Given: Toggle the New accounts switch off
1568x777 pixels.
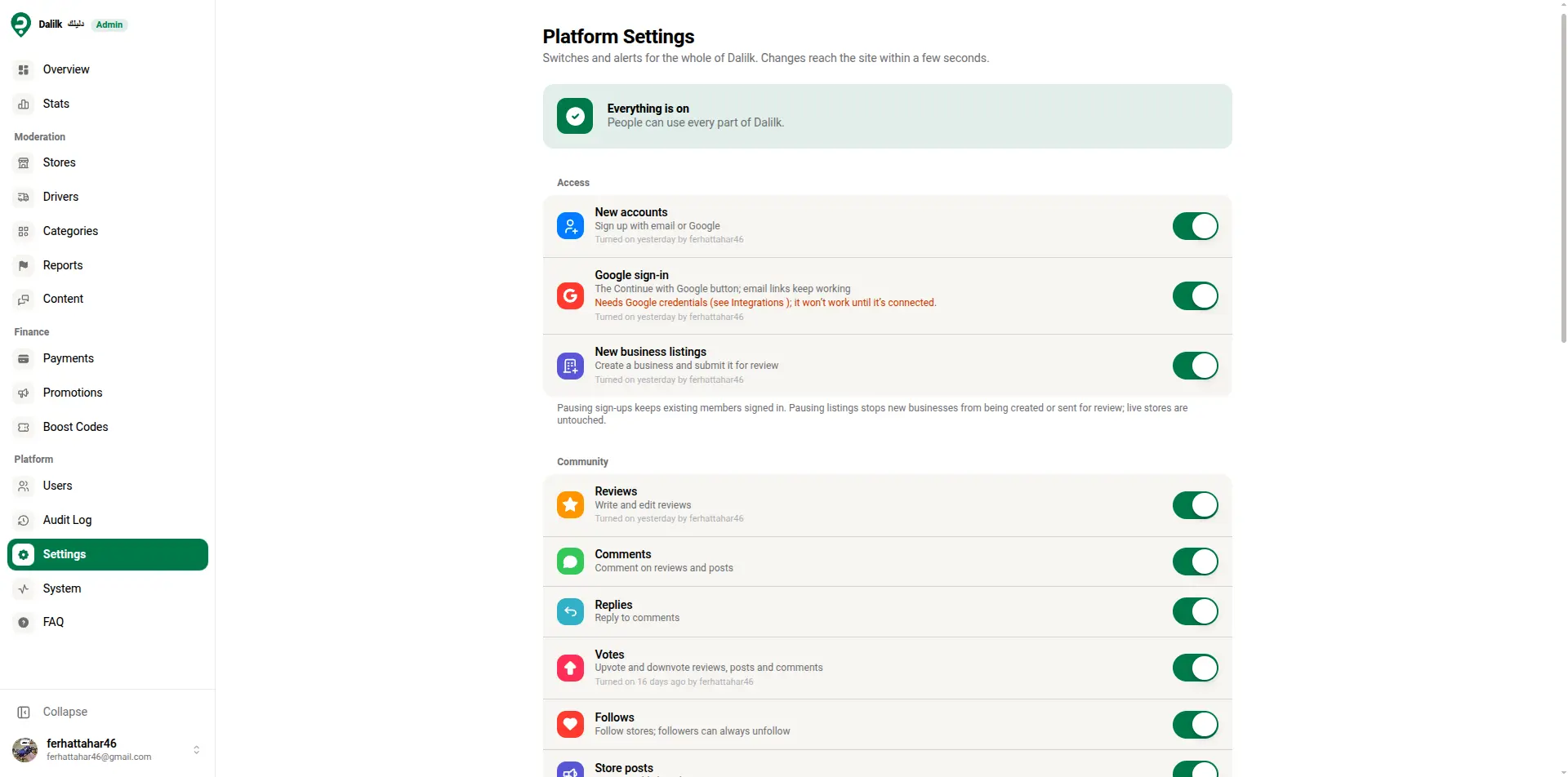Looking at the screenshot, I should click(1195, 226).
